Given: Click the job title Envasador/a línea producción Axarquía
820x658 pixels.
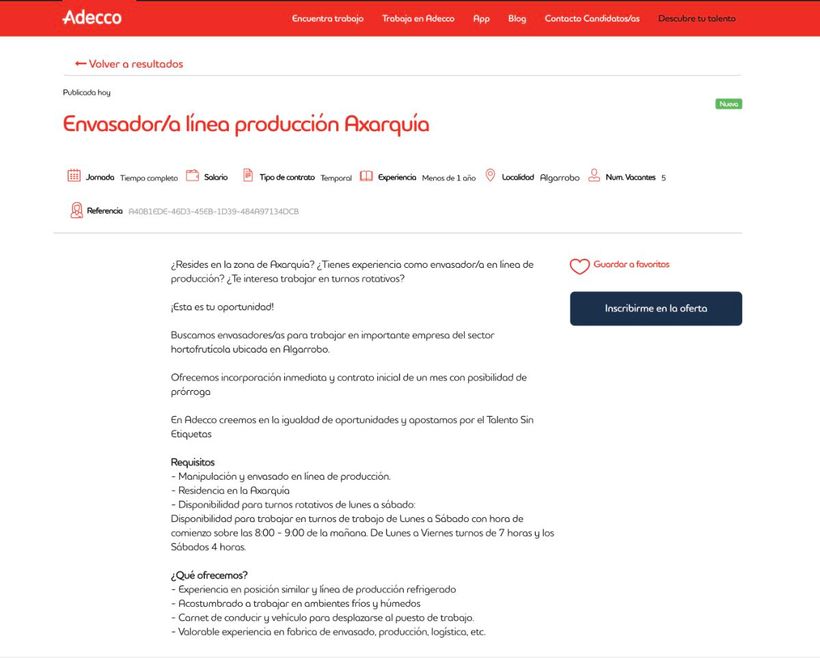Looking at the screenshot, I should click(246, 124).
